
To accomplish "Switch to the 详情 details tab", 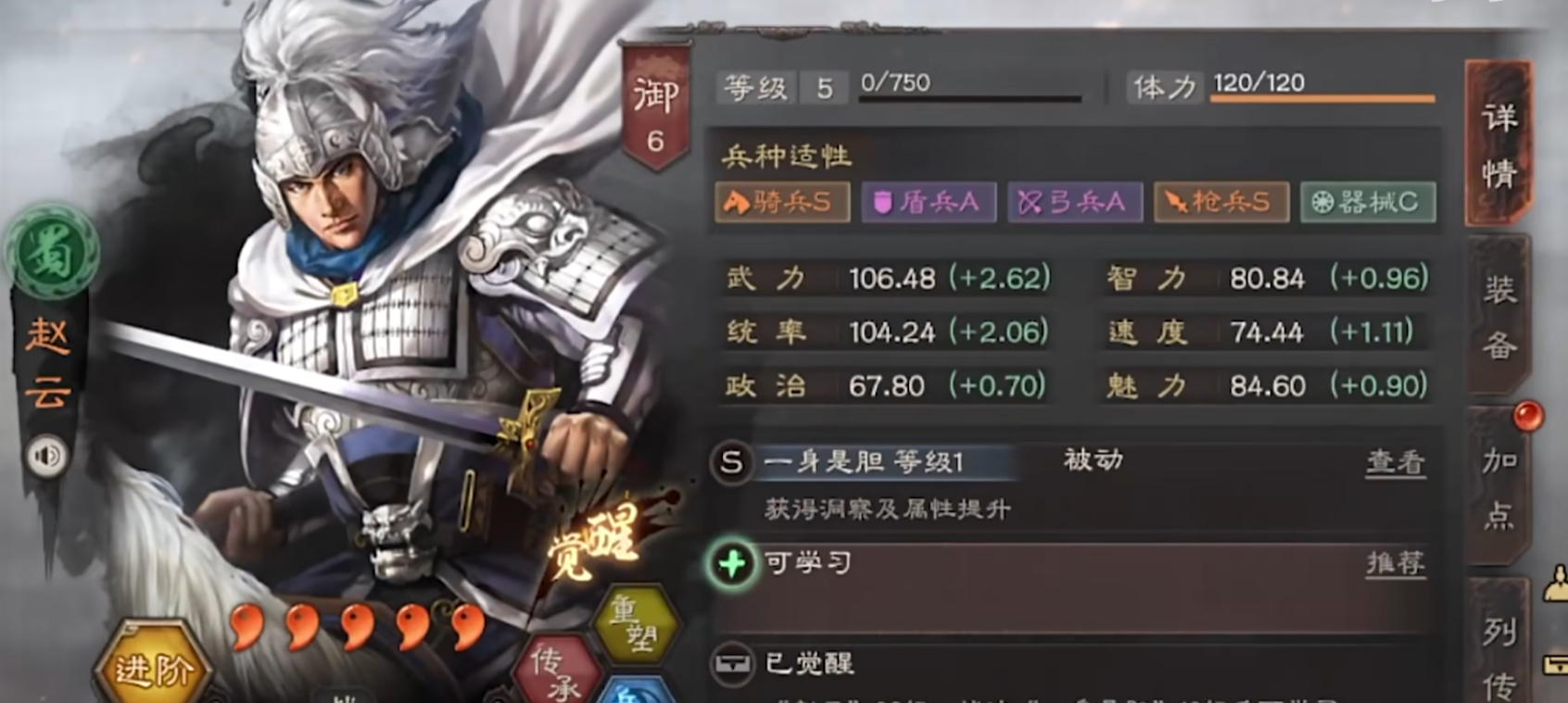I will click(x=1498, y=144).
